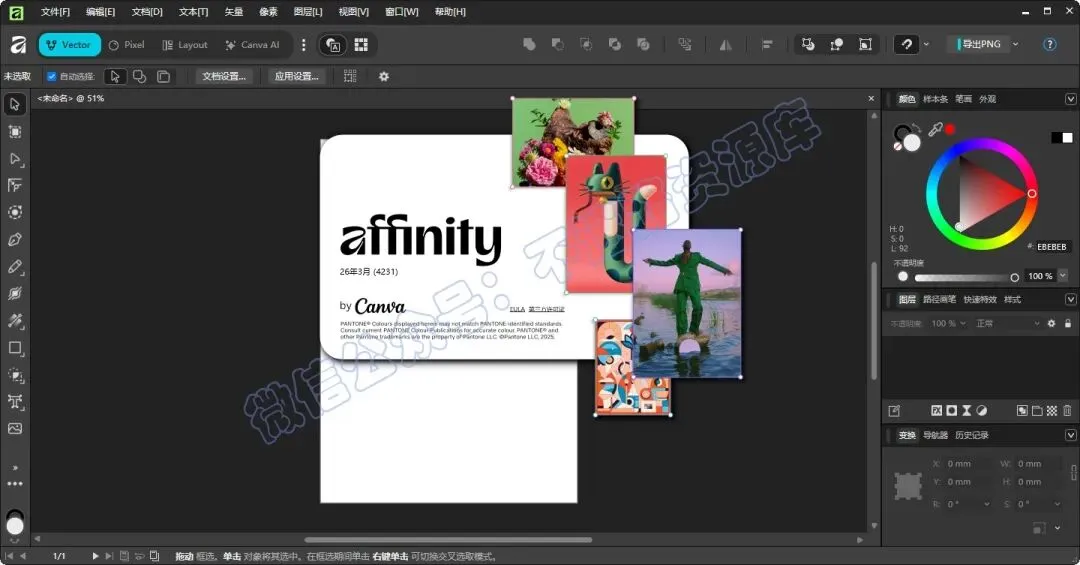1080x565 pixels.
Task: Select the Artistic Text tool
Action: (x=14, y=402)
